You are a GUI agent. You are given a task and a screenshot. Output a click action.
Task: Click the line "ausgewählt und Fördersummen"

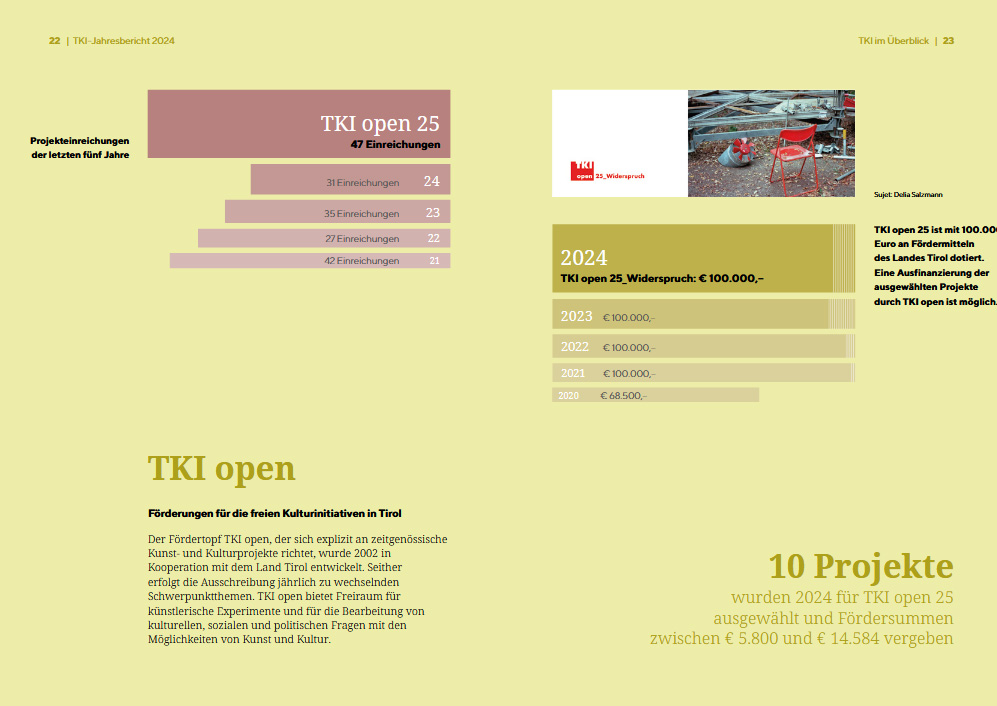833,618
